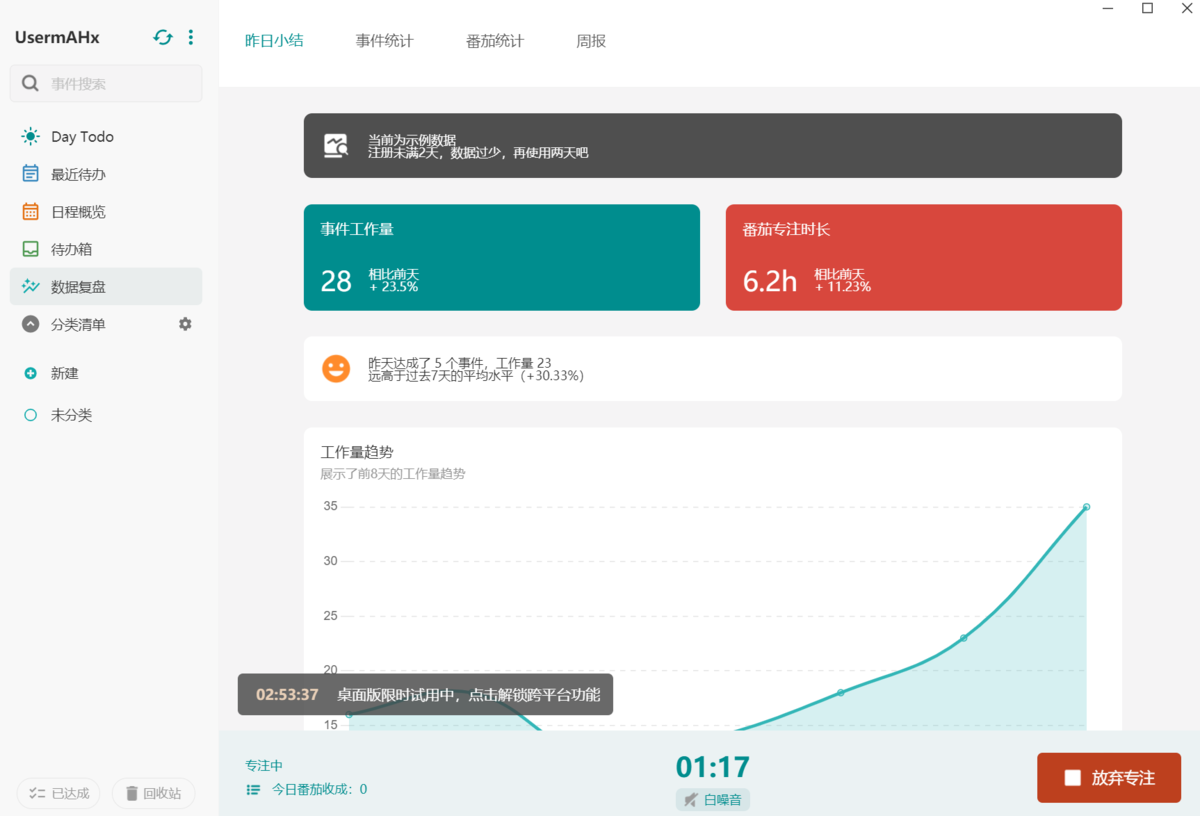Switch to the 番茄统计 tab
The height and width of the screenshot is (816, 1200).
494,41
